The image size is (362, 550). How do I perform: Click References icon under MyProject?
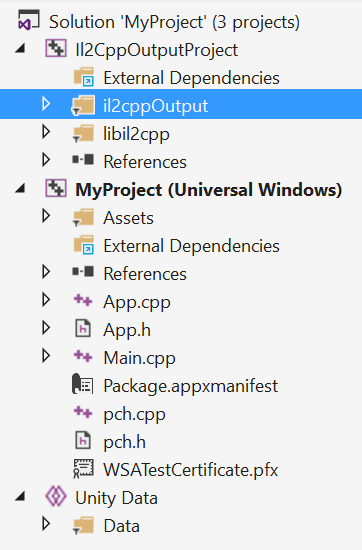click(x=83, y=272)
